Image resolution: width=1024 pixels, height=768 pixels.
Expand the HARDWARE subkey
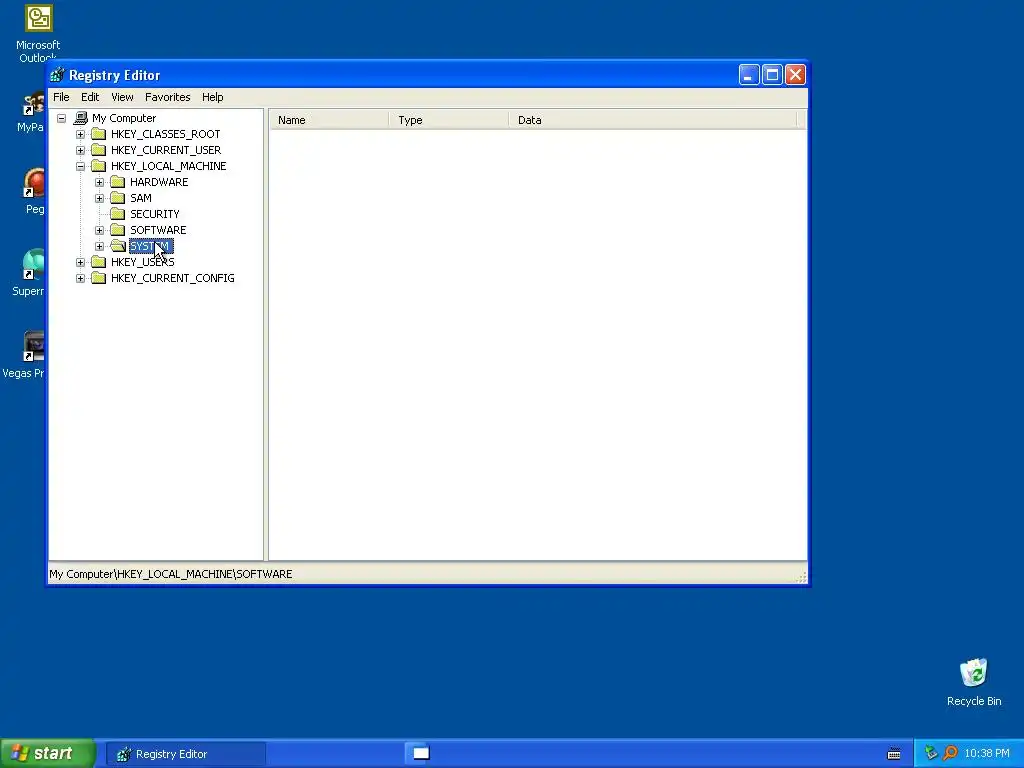(x=99, y=182)
